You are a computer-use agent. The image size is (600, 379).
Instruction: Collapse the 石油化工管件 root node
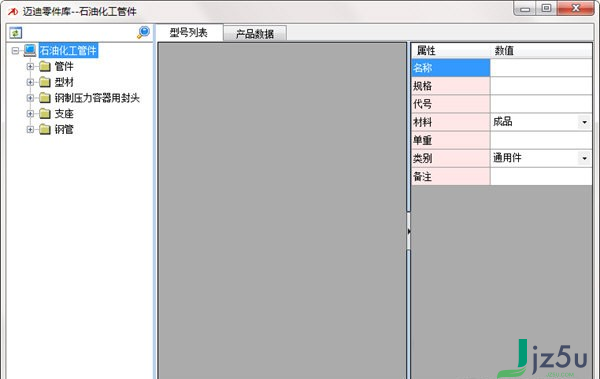pyautogui.click(x=15, y=51)
